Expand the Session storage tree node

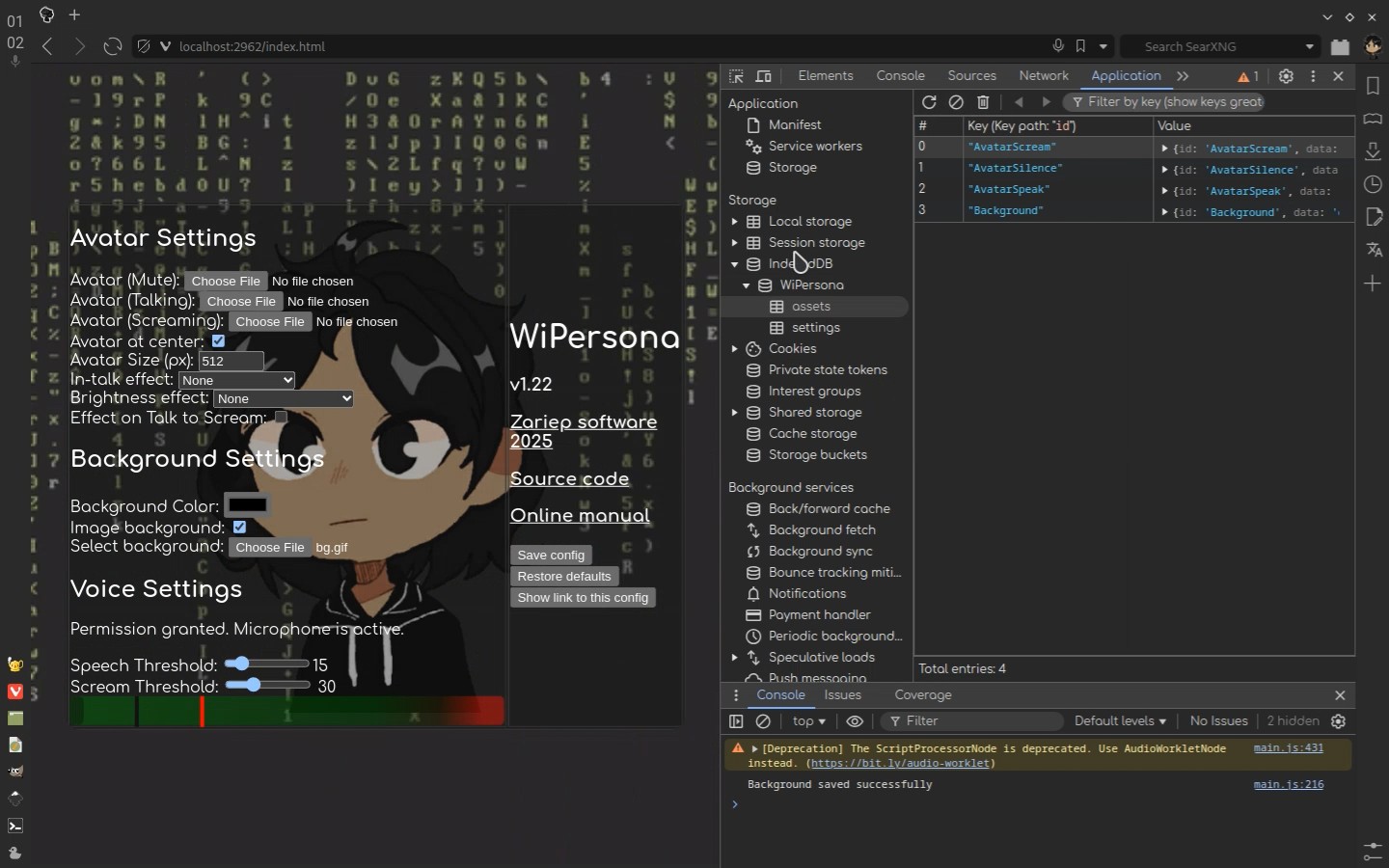pos(735,243)
